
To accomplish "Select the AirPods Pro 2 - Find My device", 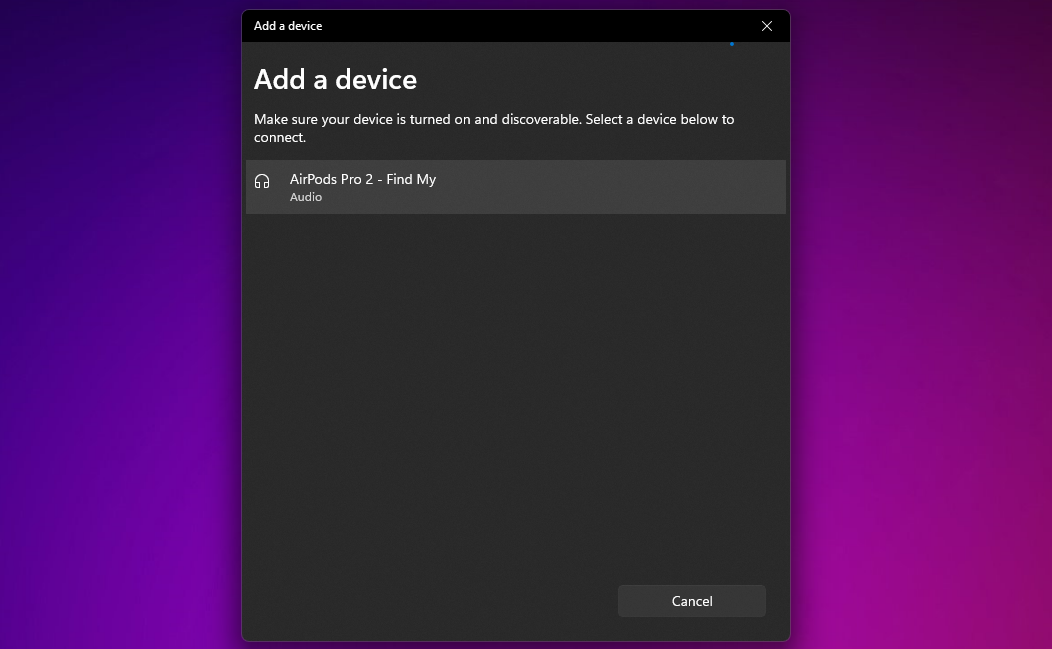I will tap(515, 187).
